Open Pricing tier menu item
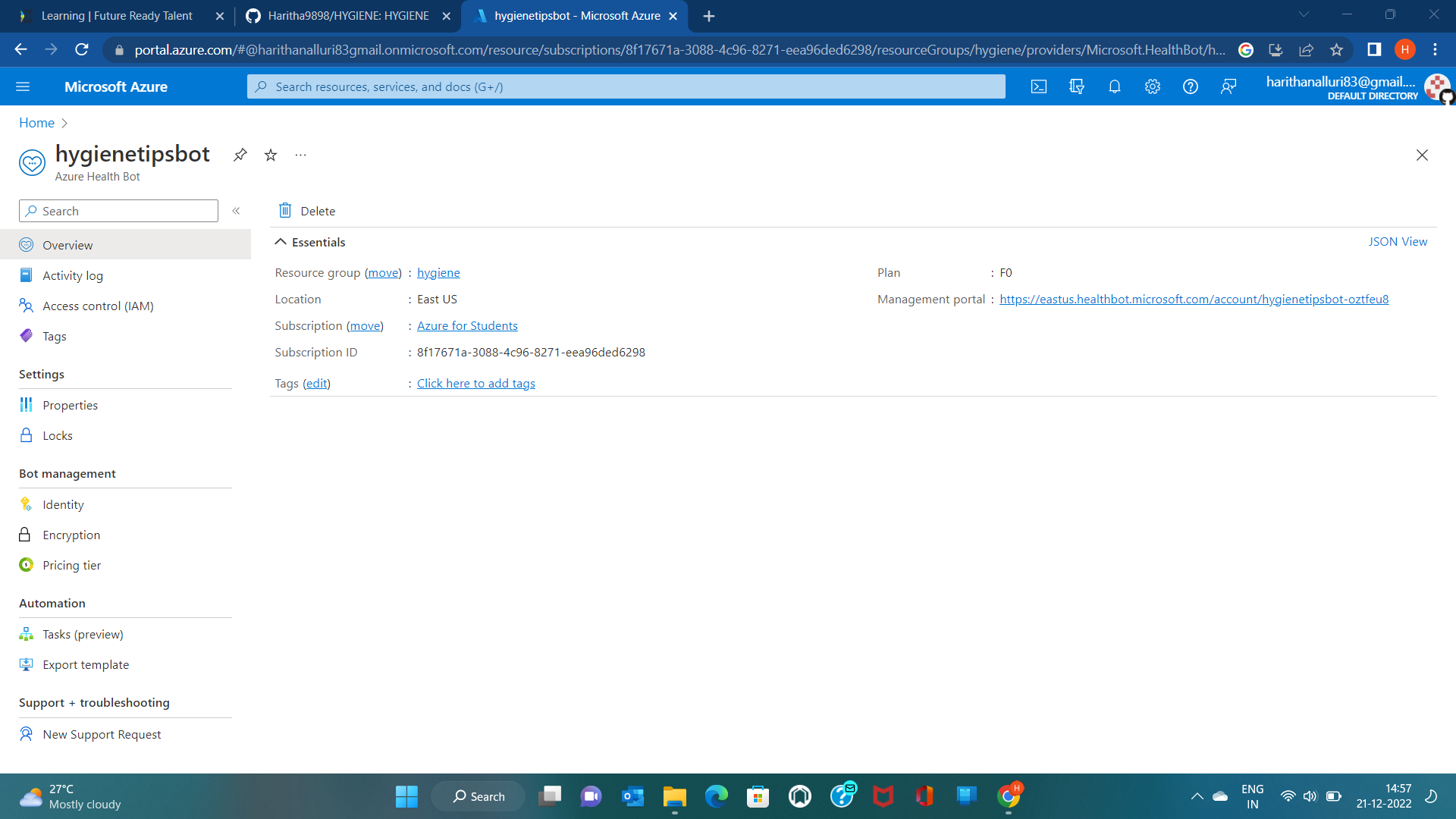 tap(71, 566)
